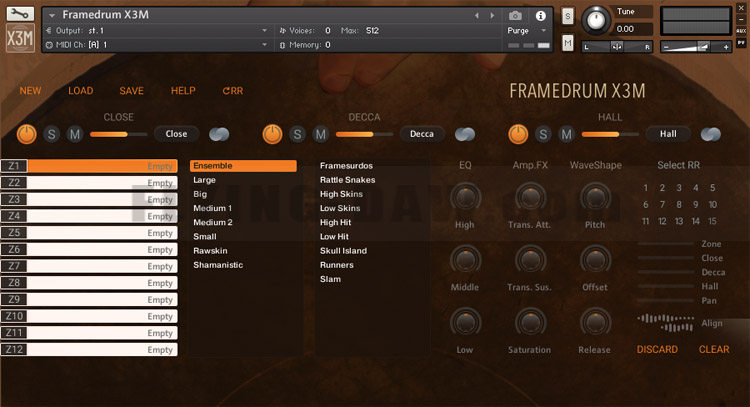Click the Pitch knob
This screenshot has width=750, height=407.
click(595, 197)
